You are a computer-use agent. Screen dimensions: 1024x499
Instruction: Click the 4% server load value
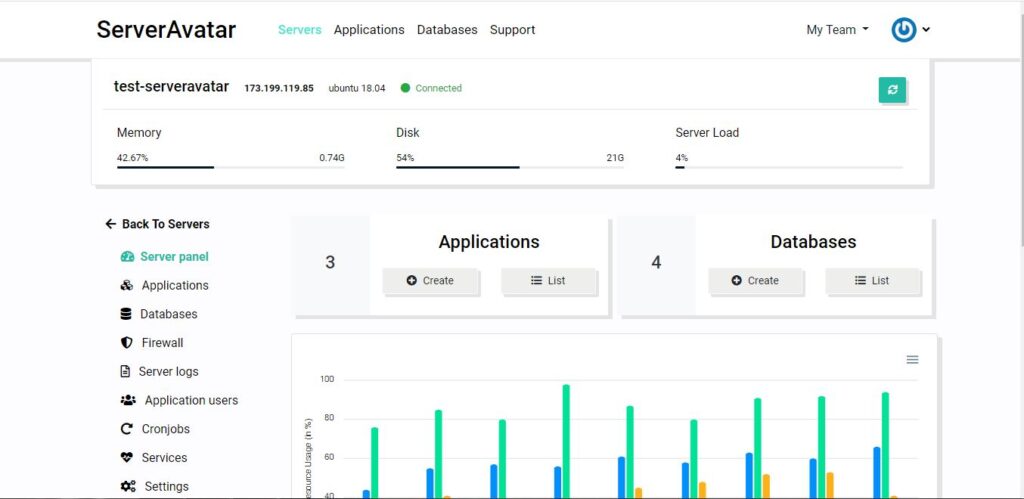click(x=681, y=157)
